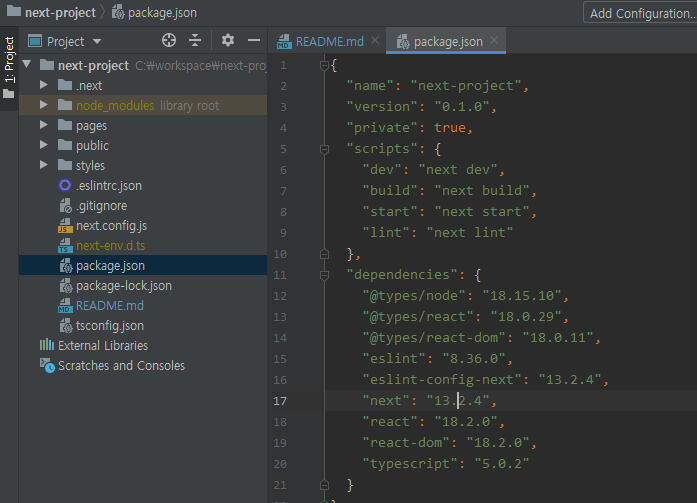This screenshot has height=503, width=697.
Task: Click the 1: Project side tool window tab
Action: (9, 67)
